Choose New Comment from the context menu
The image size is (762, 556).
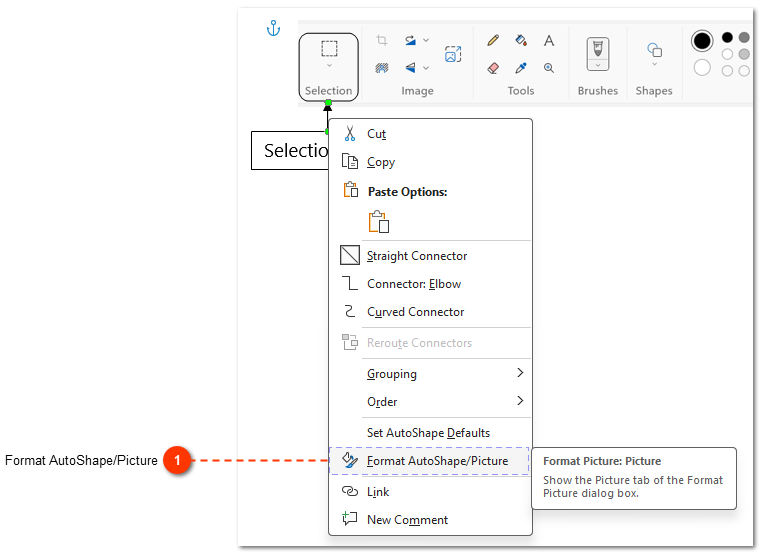point(430,520)
